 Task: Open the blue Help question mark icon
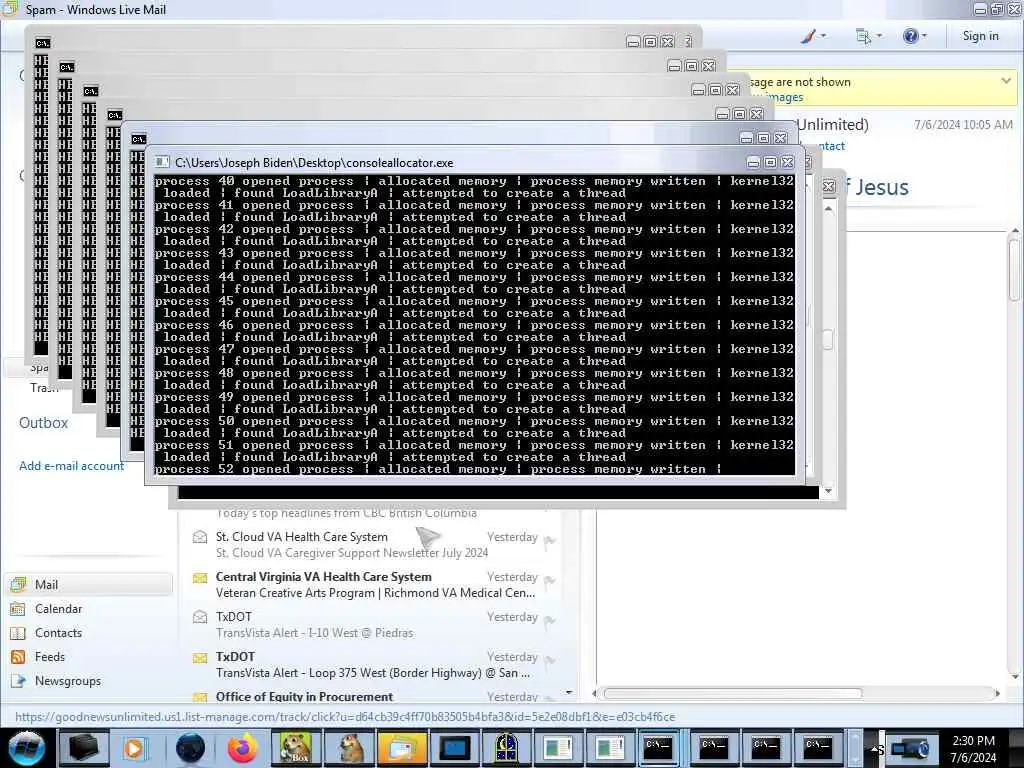(x=910, y=36)
